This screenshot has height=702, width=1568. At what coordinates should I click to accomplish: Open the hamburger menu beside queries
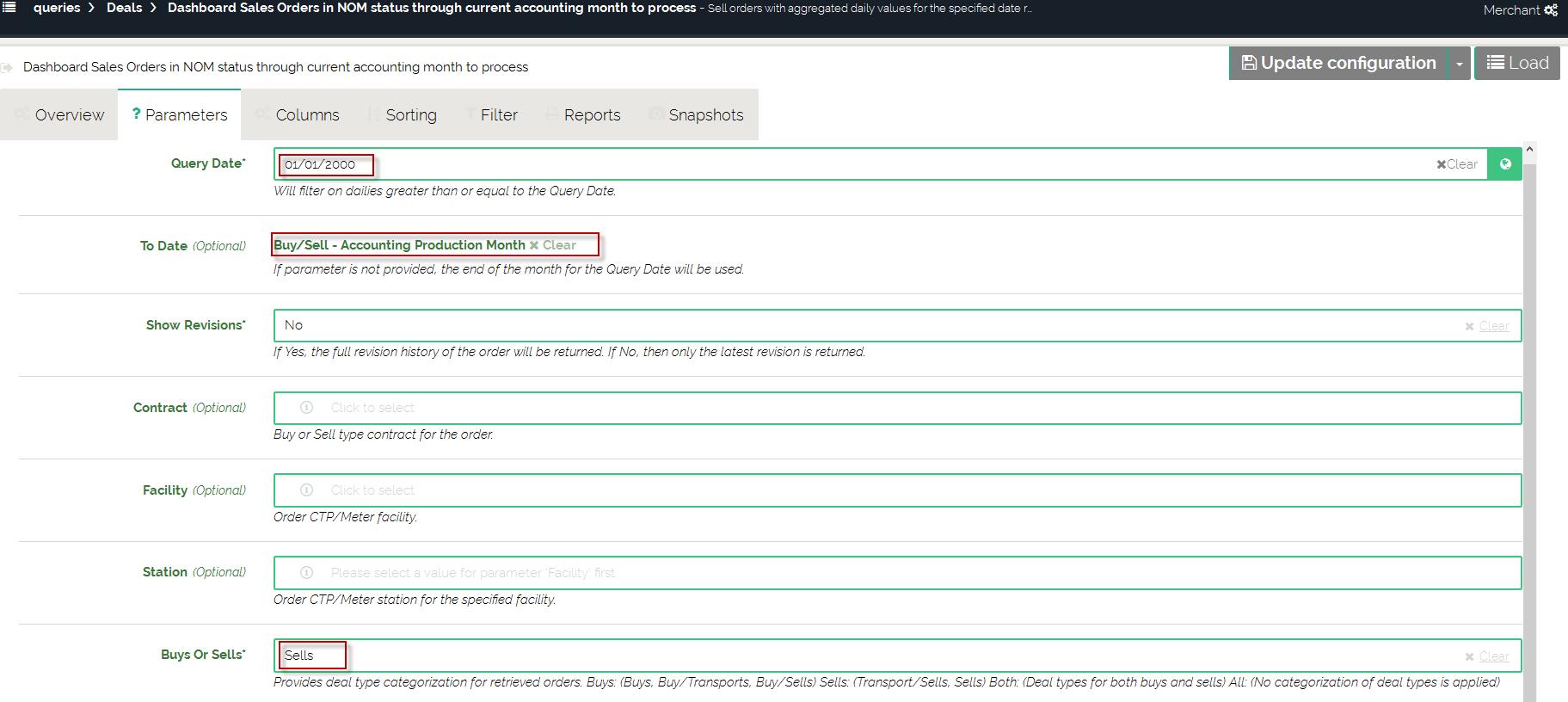pyautogui.click(x=9, y=8)
